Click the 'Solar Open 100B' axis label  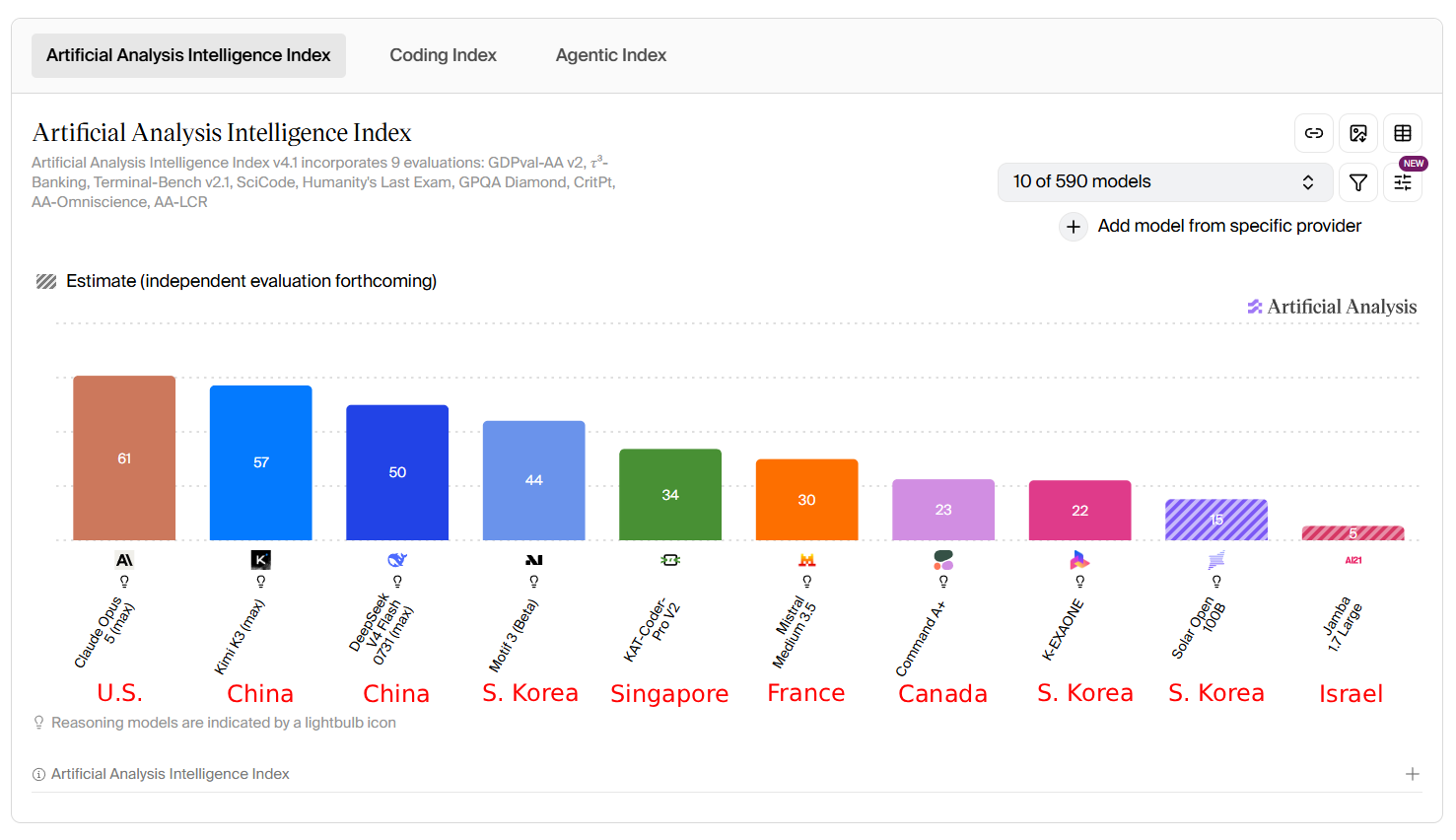point(1199,628)
